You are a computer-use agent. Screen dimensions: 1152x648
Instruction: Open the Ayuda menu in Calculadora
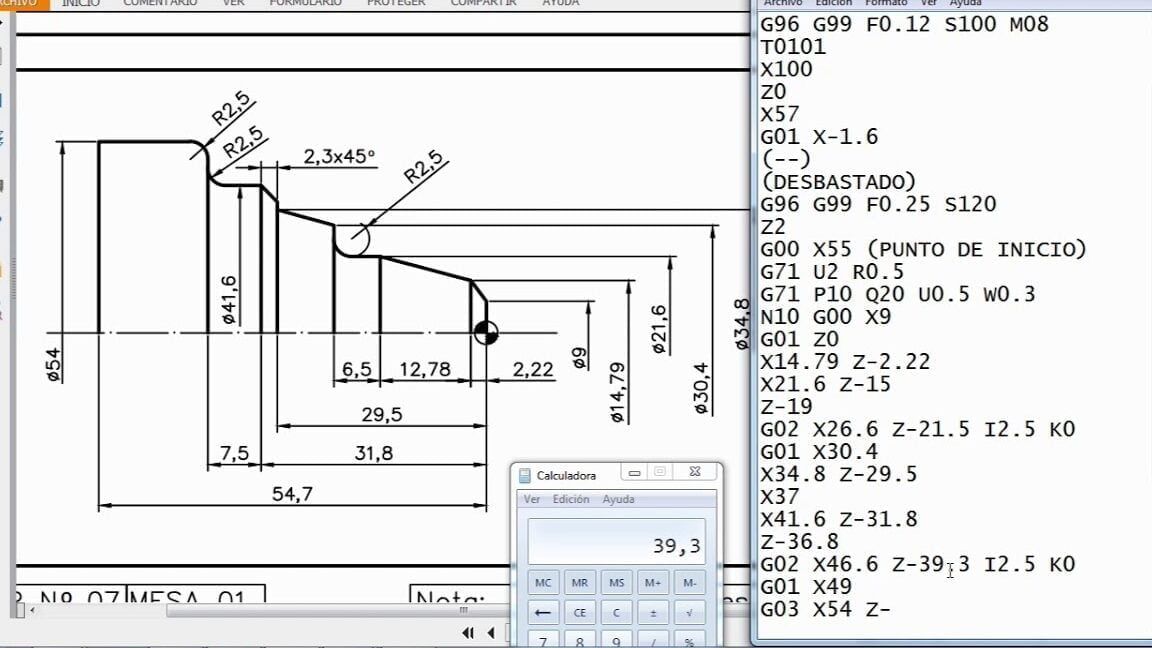[619, 499]
